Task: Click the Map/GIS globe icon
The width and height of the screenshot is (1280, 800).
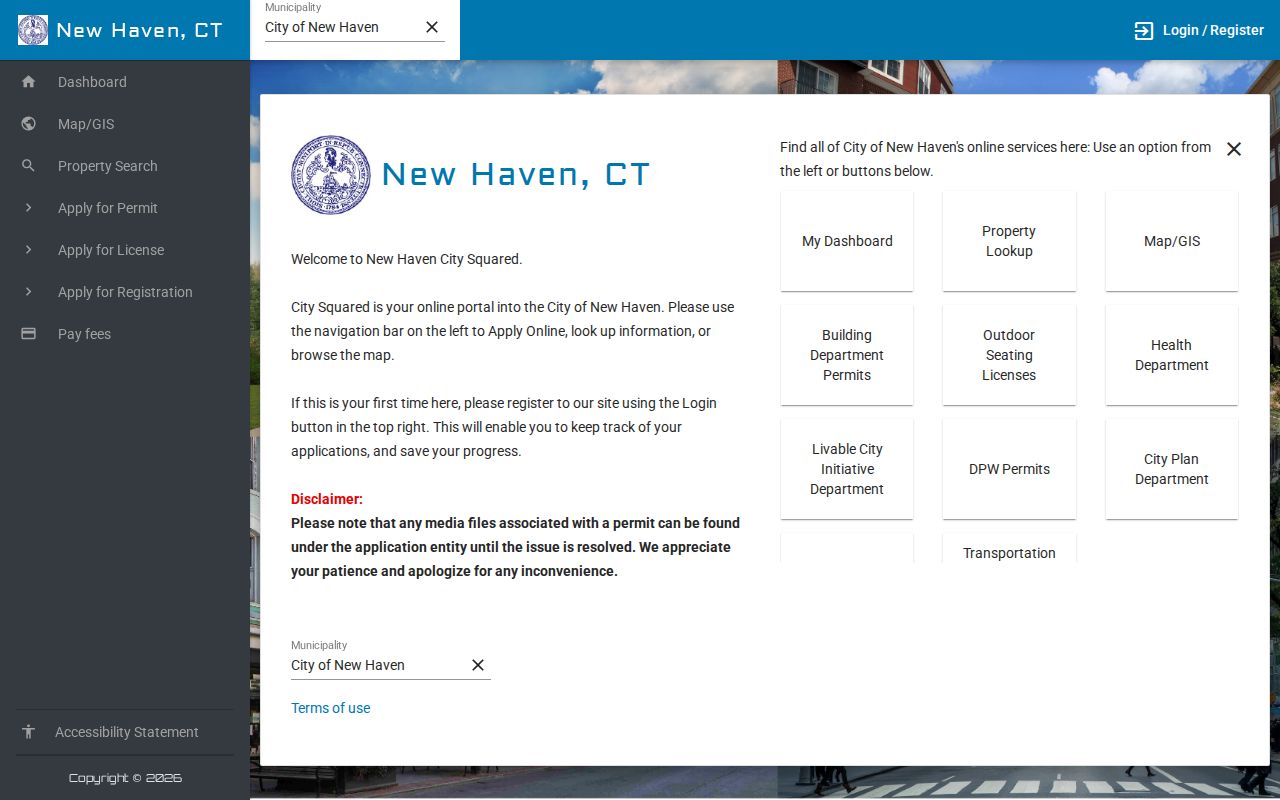Action: pos(28,124)
